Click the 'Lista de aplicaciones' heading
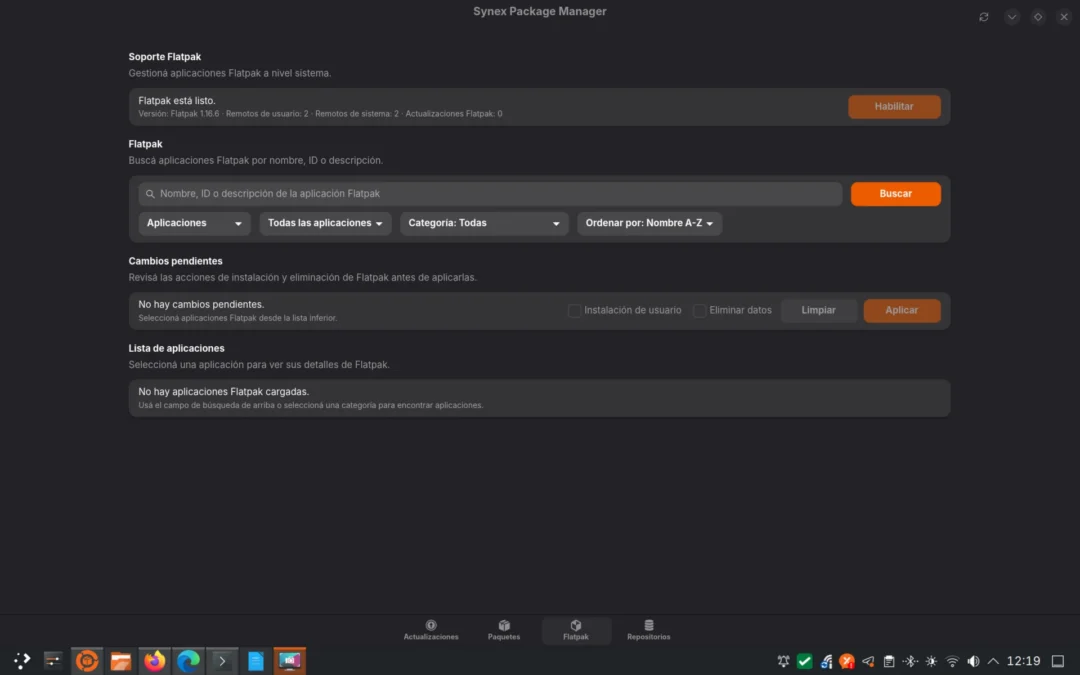The height and width of the screenshot is (675, 1080). 176,349
